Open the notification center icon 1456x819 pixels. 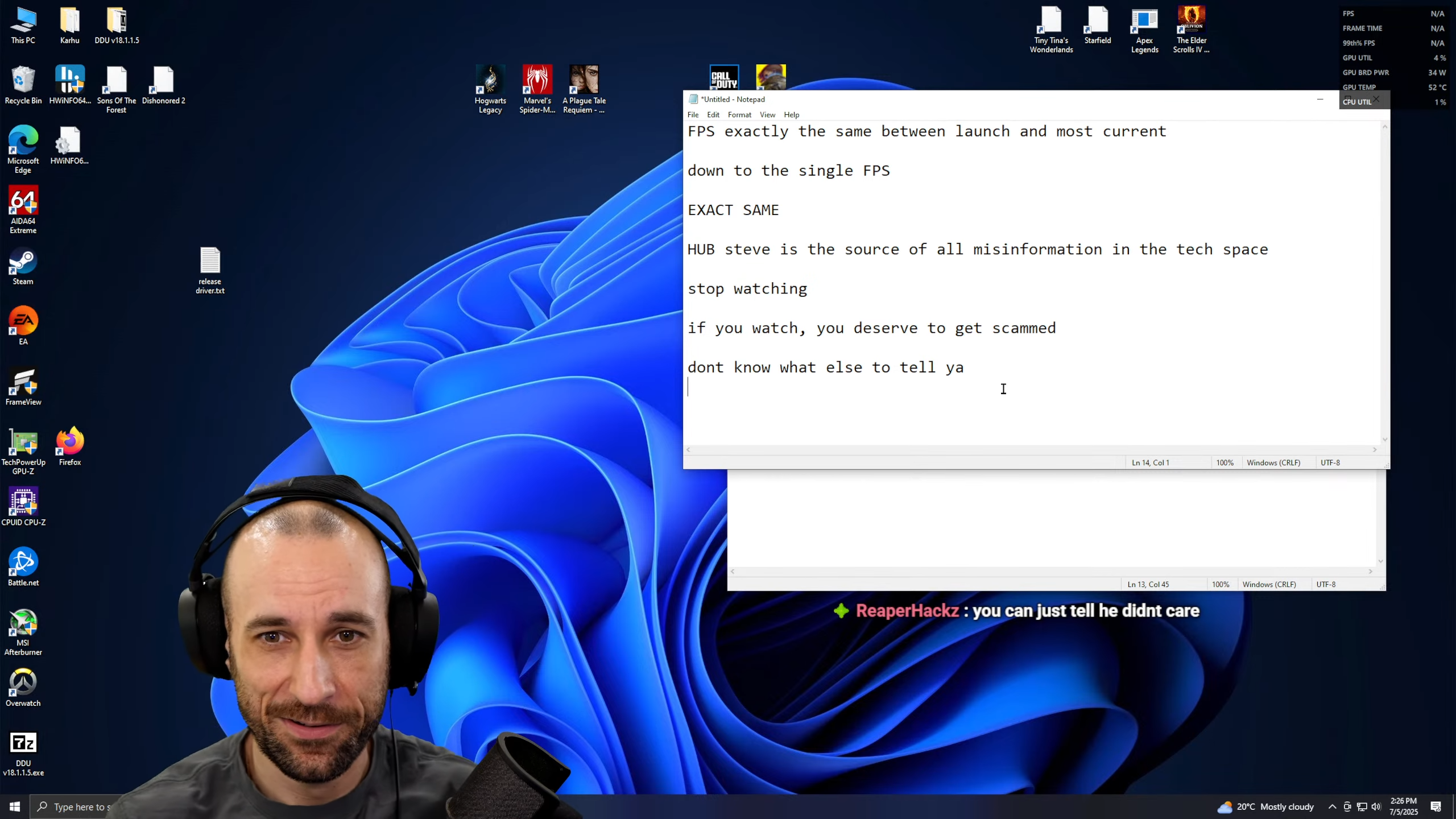1436,806
